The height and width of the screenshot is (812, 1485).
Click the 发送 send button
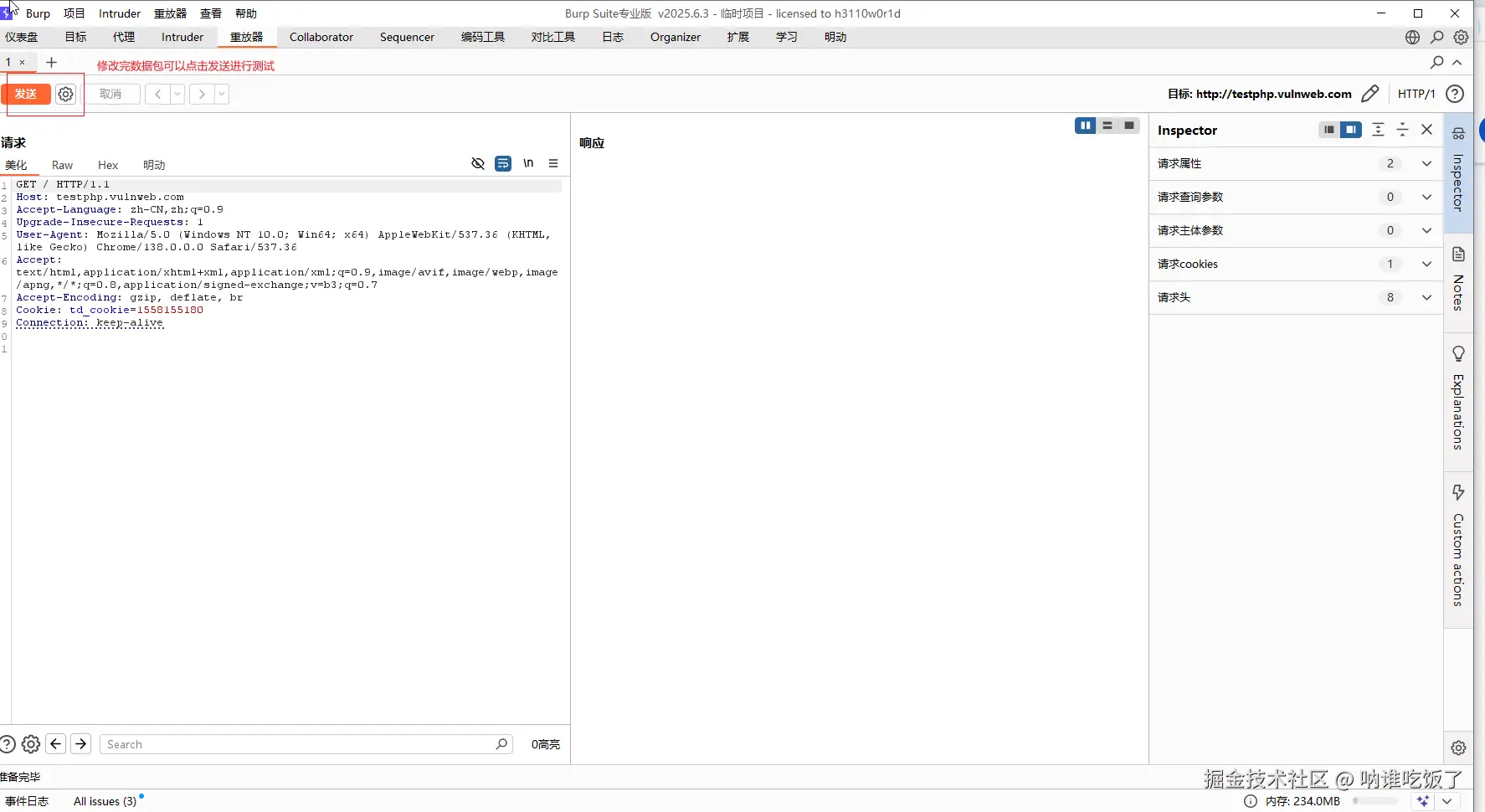point(26,94)
